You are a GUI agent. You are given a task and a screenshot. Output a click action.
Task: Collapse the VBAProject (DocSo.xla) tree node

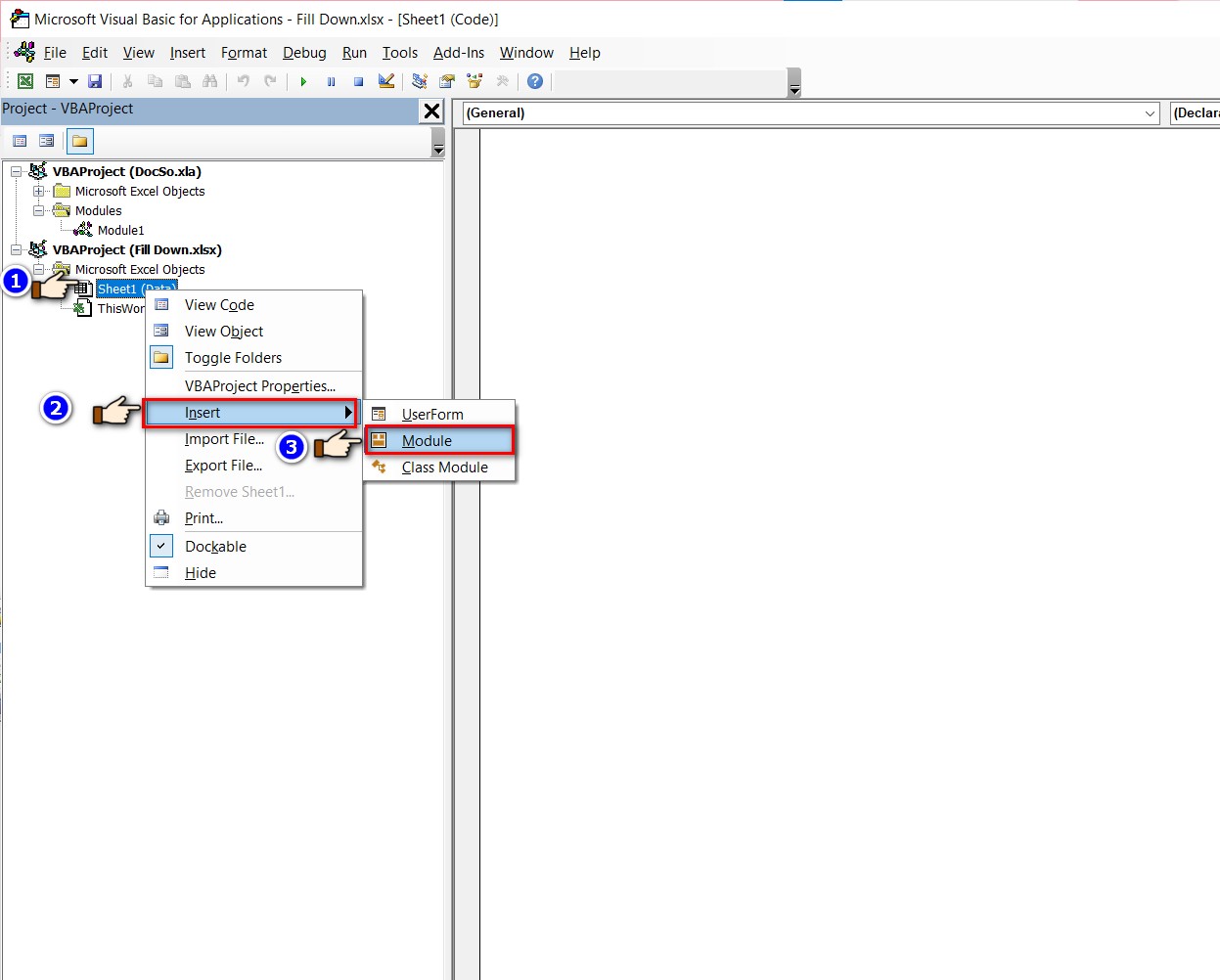pyautogui.click(x=17, y=171)
